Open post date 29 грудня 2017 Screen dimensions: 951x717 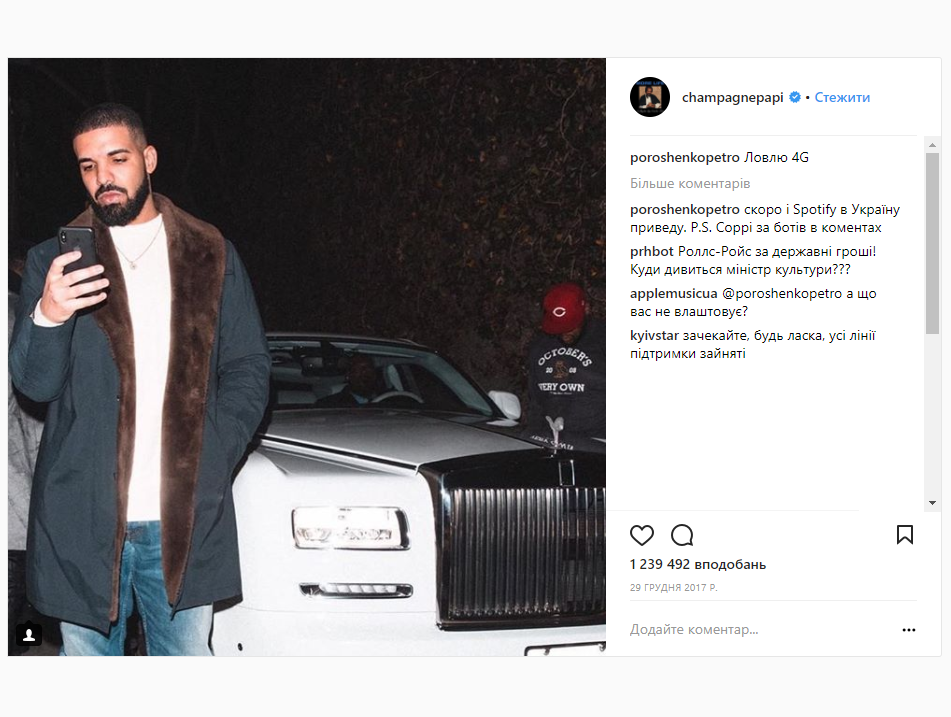point(673,587)
